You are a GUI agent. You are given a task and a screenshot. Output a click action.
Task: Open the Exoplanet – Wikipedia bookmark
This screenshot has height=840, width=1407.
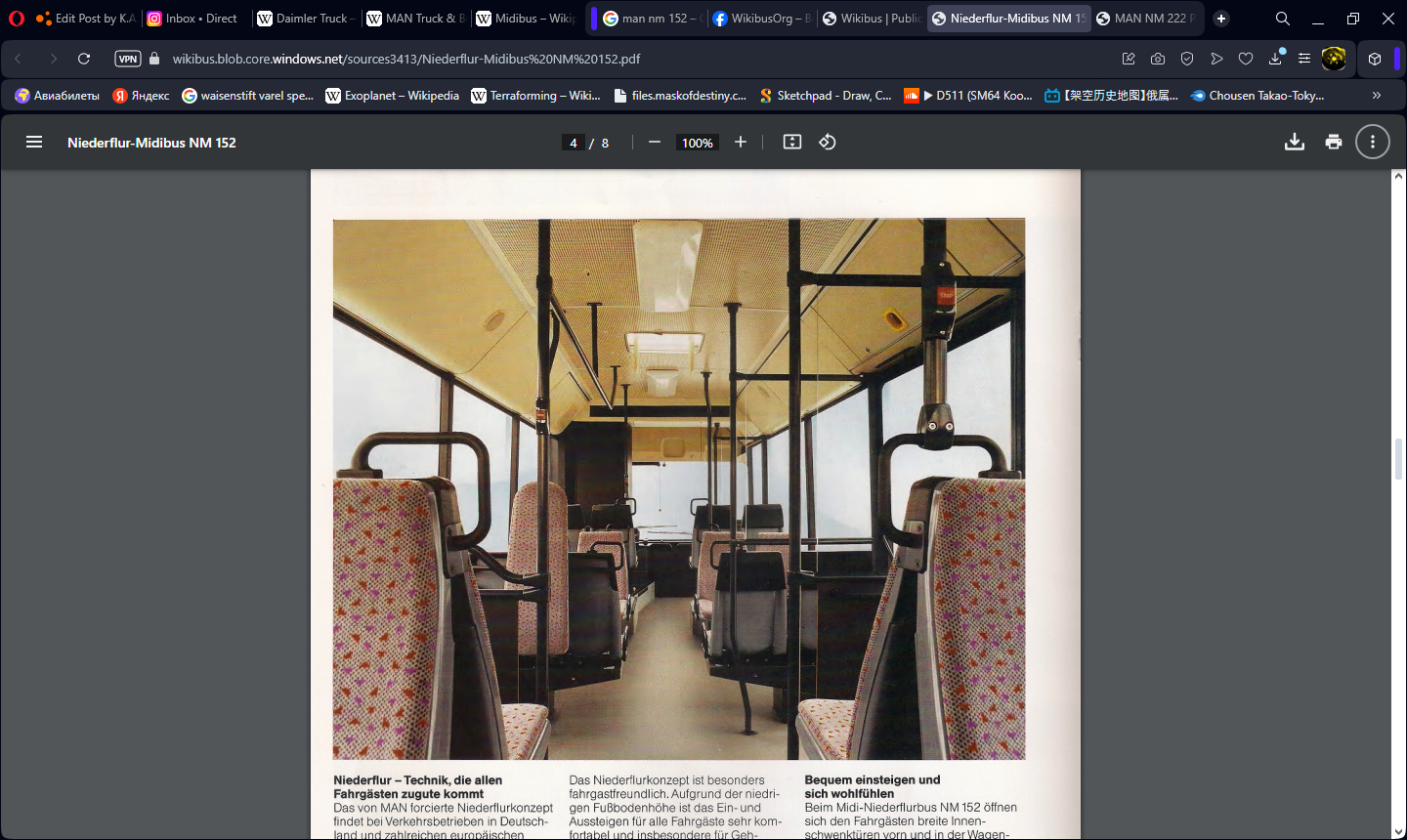click(392, 96)
